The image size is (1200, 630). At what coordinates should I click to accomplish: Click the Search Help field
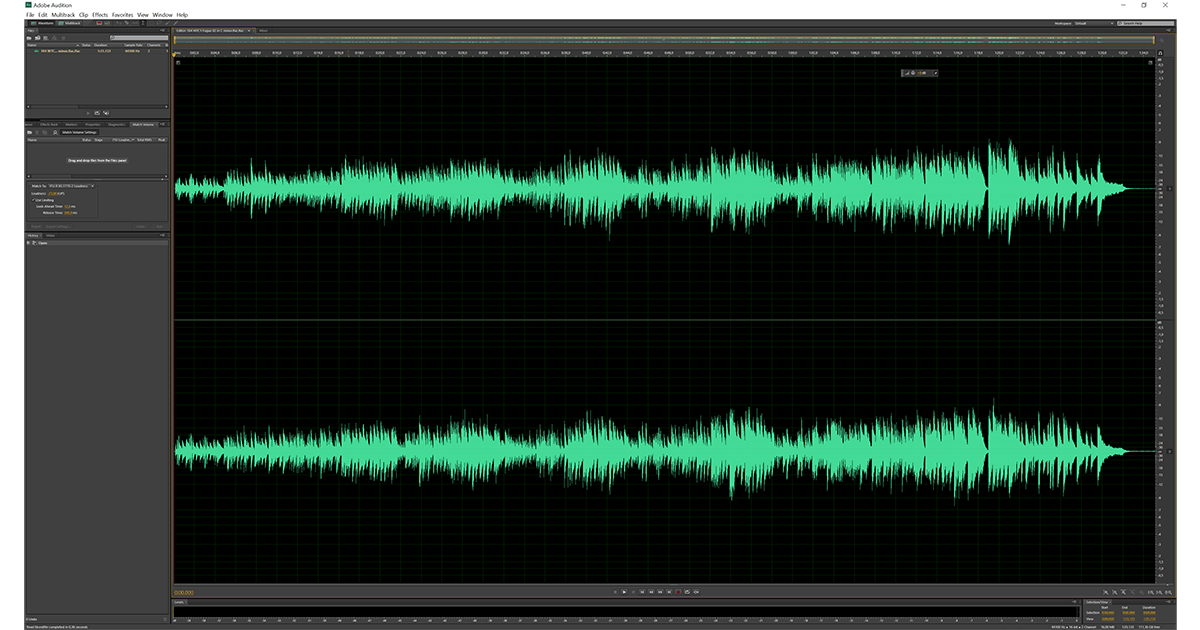pos(1145,23)
